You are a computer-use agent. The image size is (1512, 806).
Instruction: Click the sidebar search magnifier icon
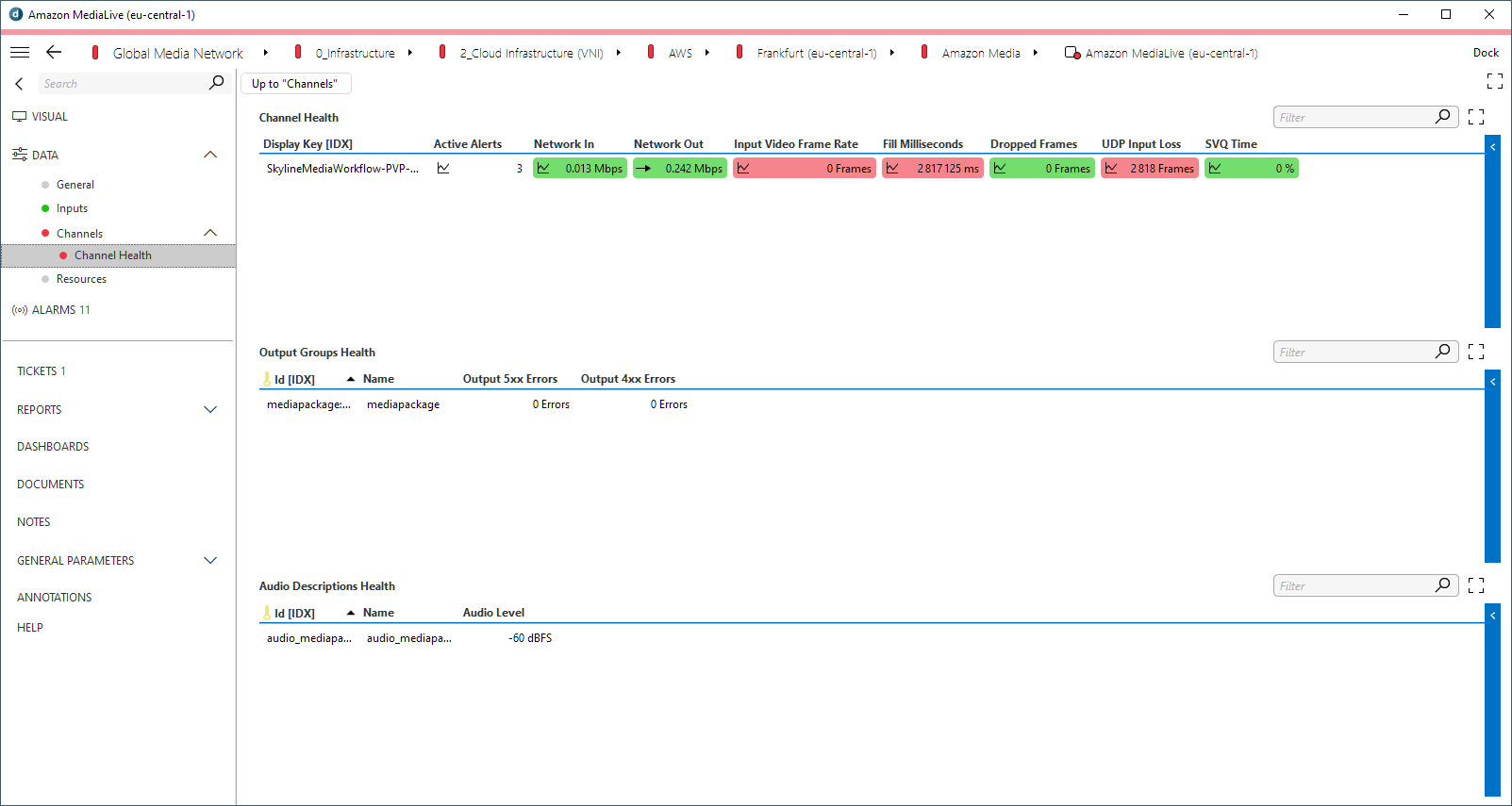(217, 83)
